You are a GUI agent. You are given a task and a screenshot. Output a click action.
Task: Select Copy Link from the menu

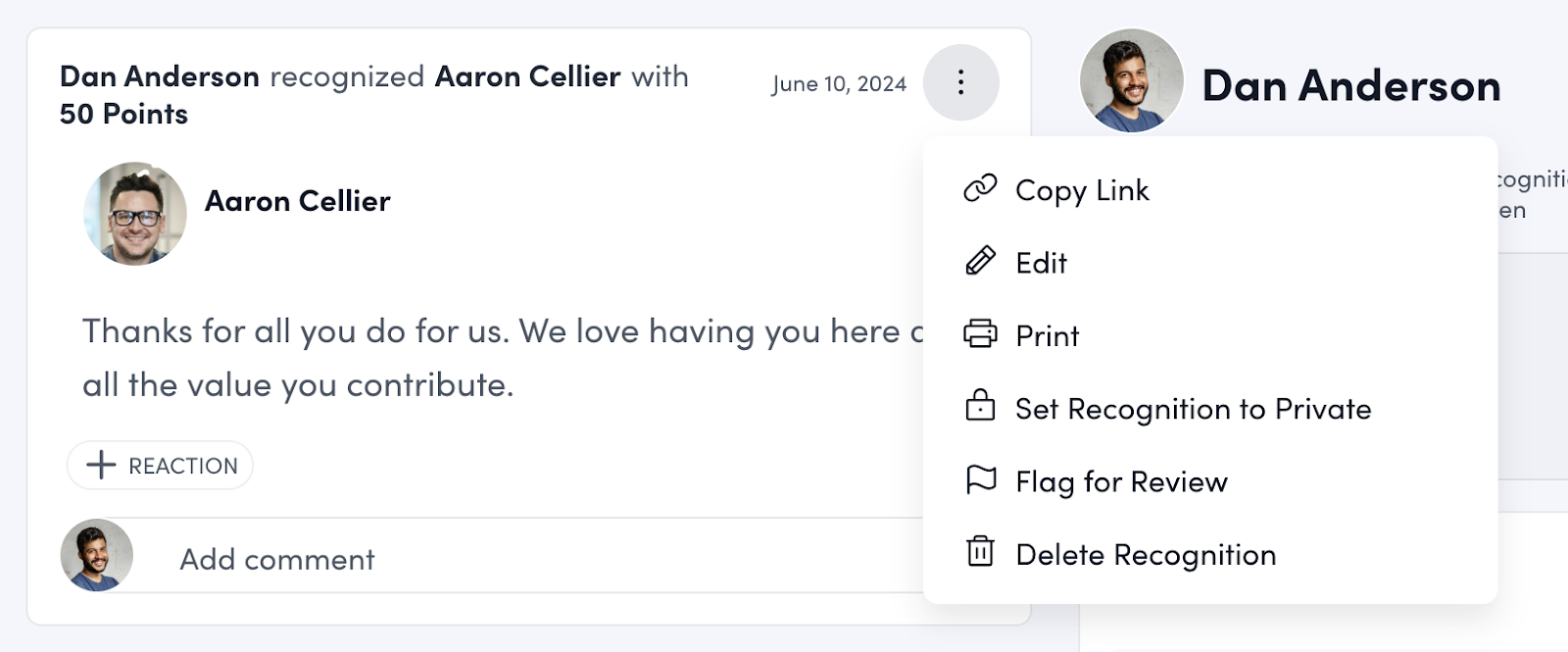[1082, 190]
